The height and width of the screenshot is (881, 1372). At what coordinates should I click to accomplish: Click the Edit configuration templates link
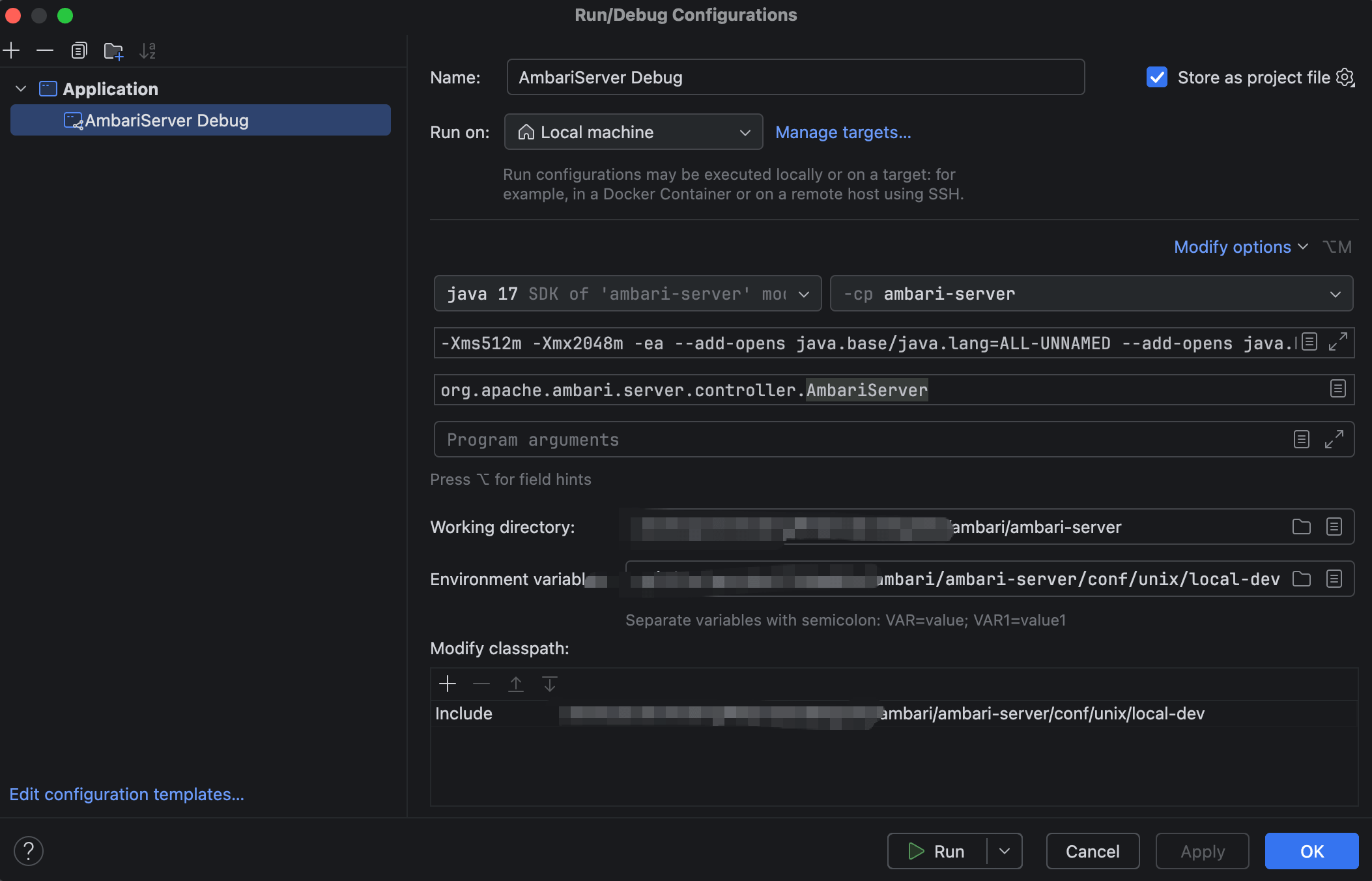(127, 794)
